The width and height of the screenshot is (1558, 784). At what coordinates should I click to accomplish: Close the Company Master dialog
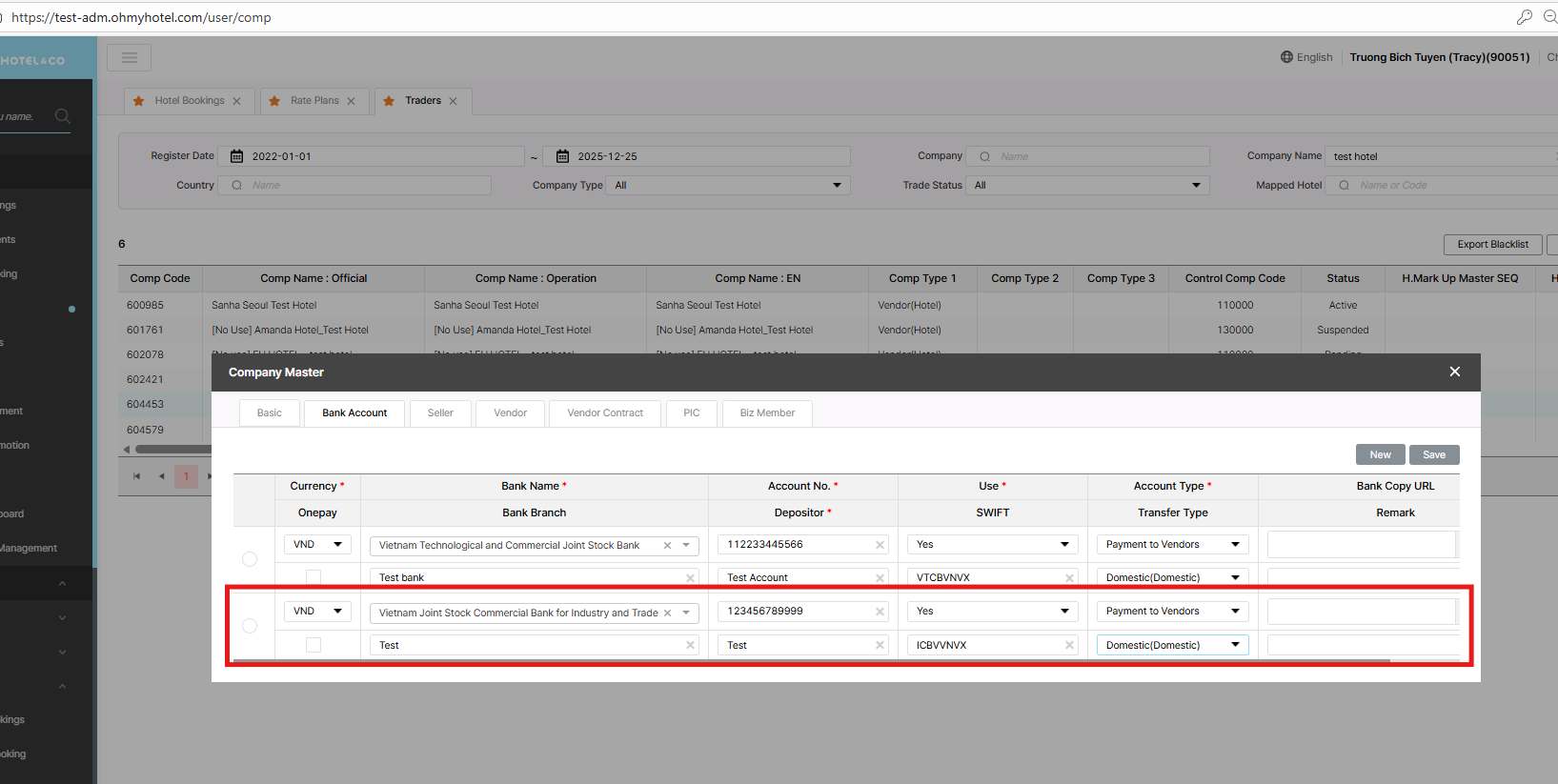click(x=1454, y=372)
